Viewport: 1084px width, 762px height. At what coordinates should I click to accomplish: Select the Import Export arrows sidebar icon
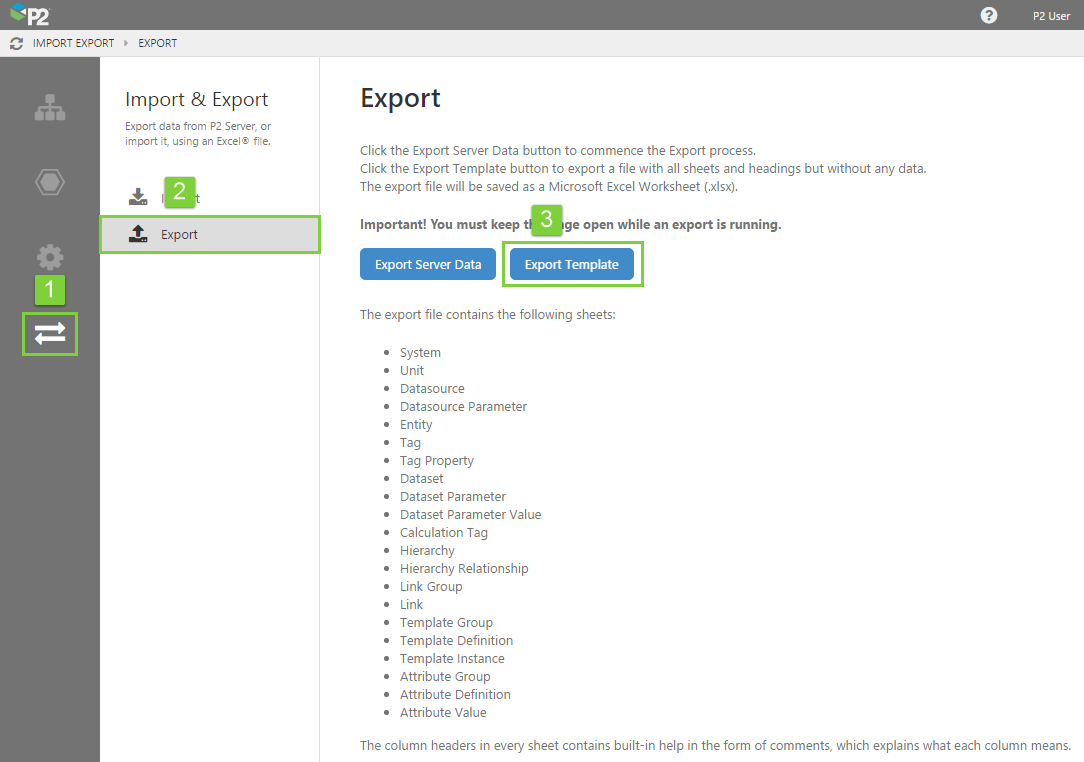(50, 334)
